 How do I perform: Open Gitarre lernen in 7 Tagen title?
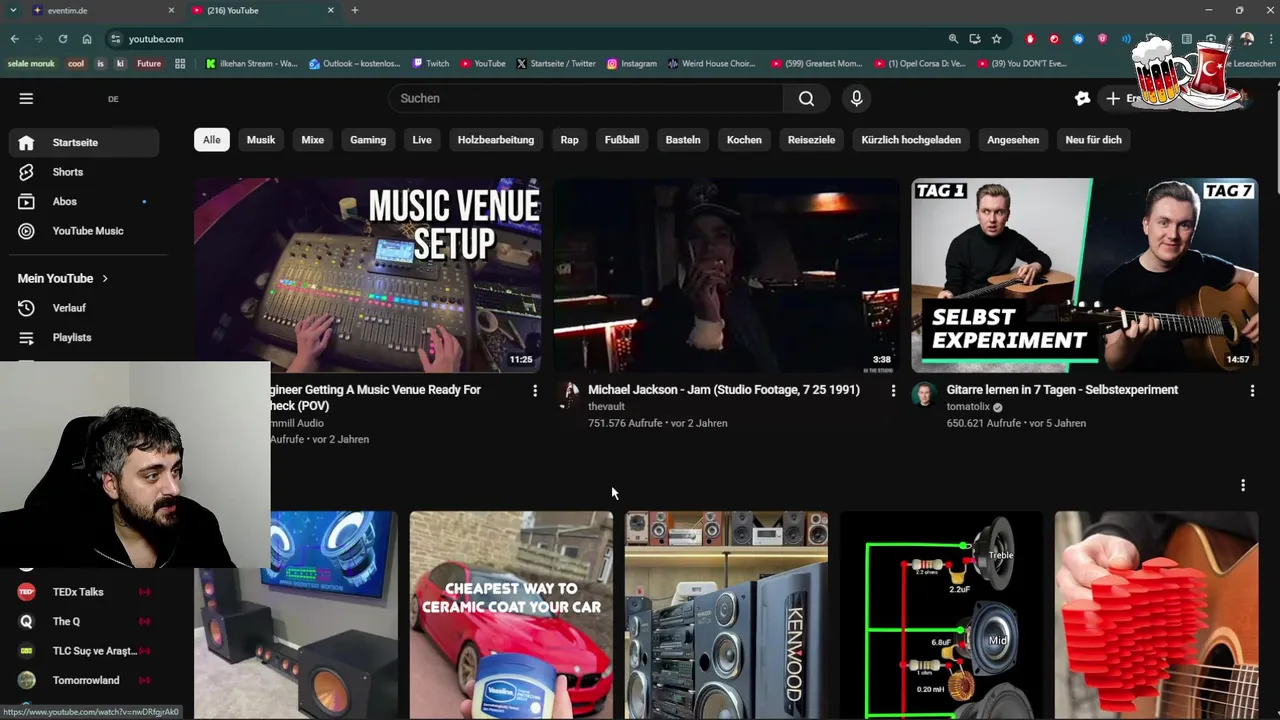click(x=1062, y=390)
